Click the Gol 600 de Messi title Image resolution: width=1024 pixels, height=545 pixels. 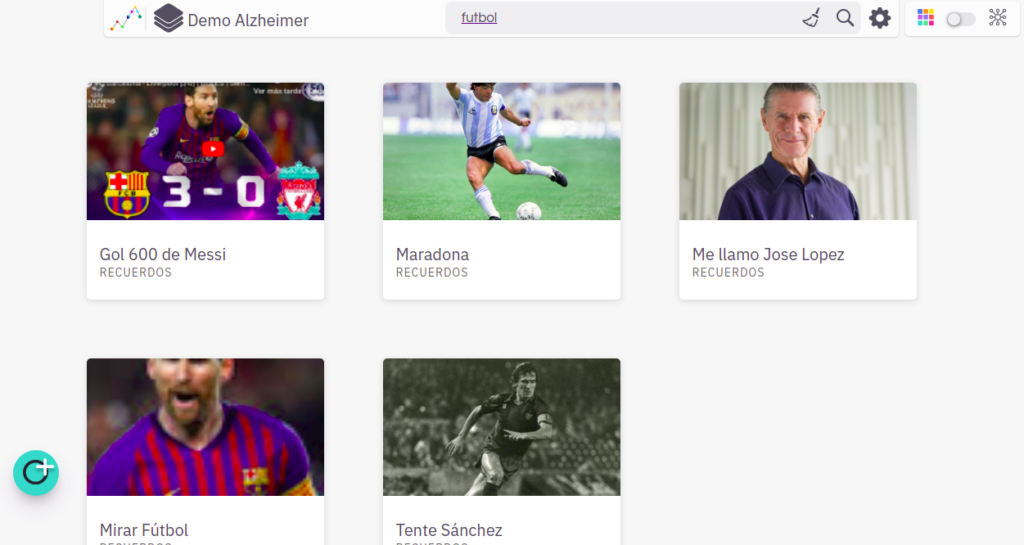coord(163,254)
